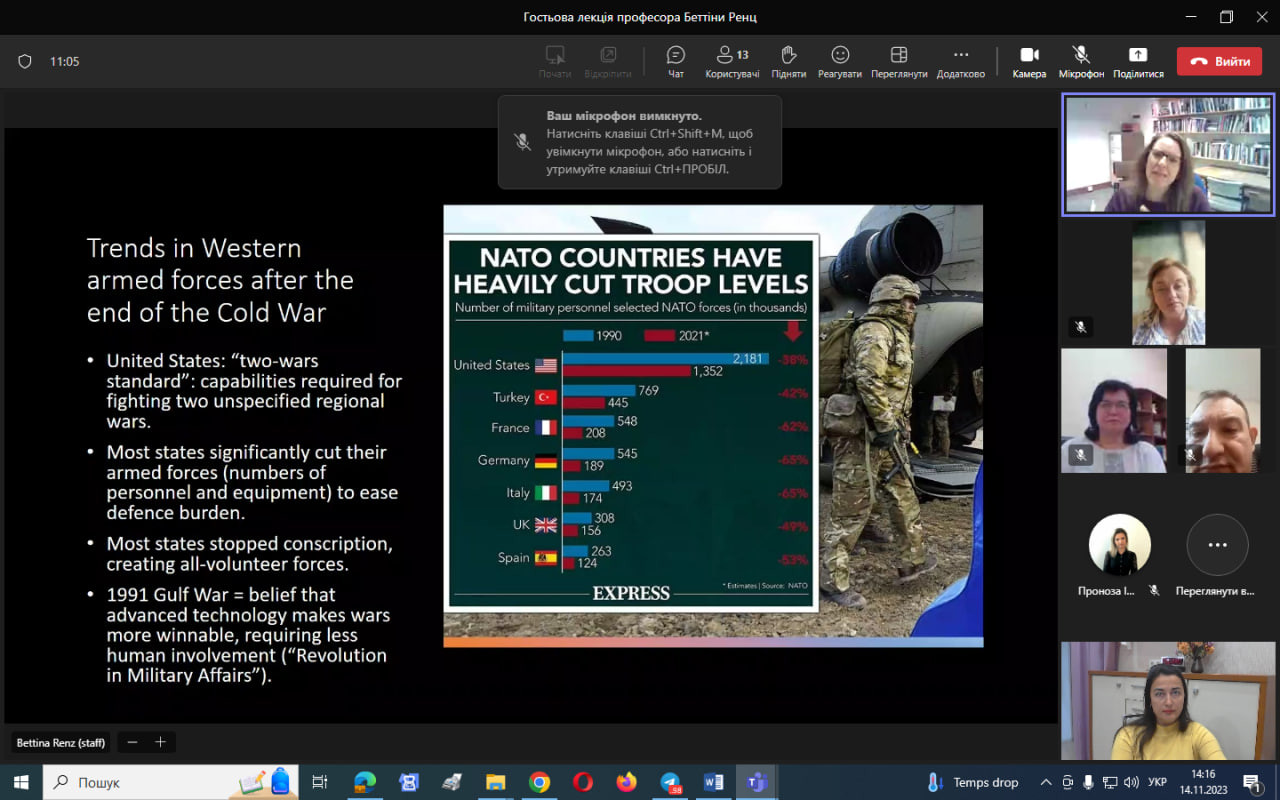This screenshot has width=1280, height=800.
Task: Open the Переглянути view layout options
Action: point(898,61)
